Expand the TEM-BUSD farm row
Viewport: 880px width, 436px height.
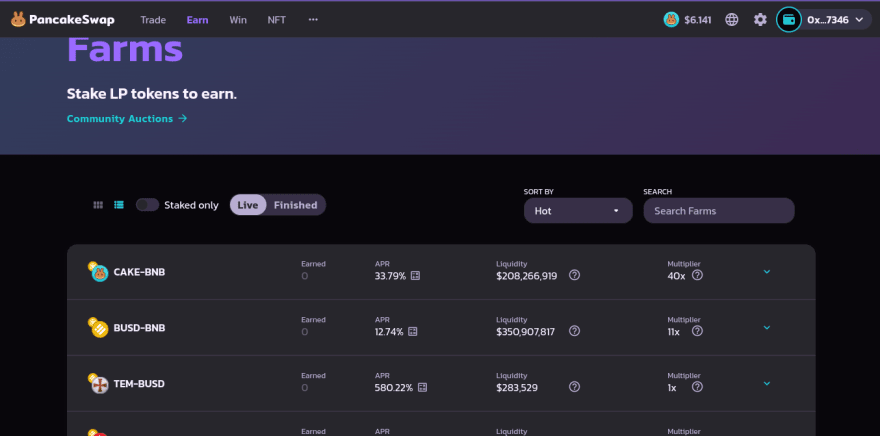(767, 384)
